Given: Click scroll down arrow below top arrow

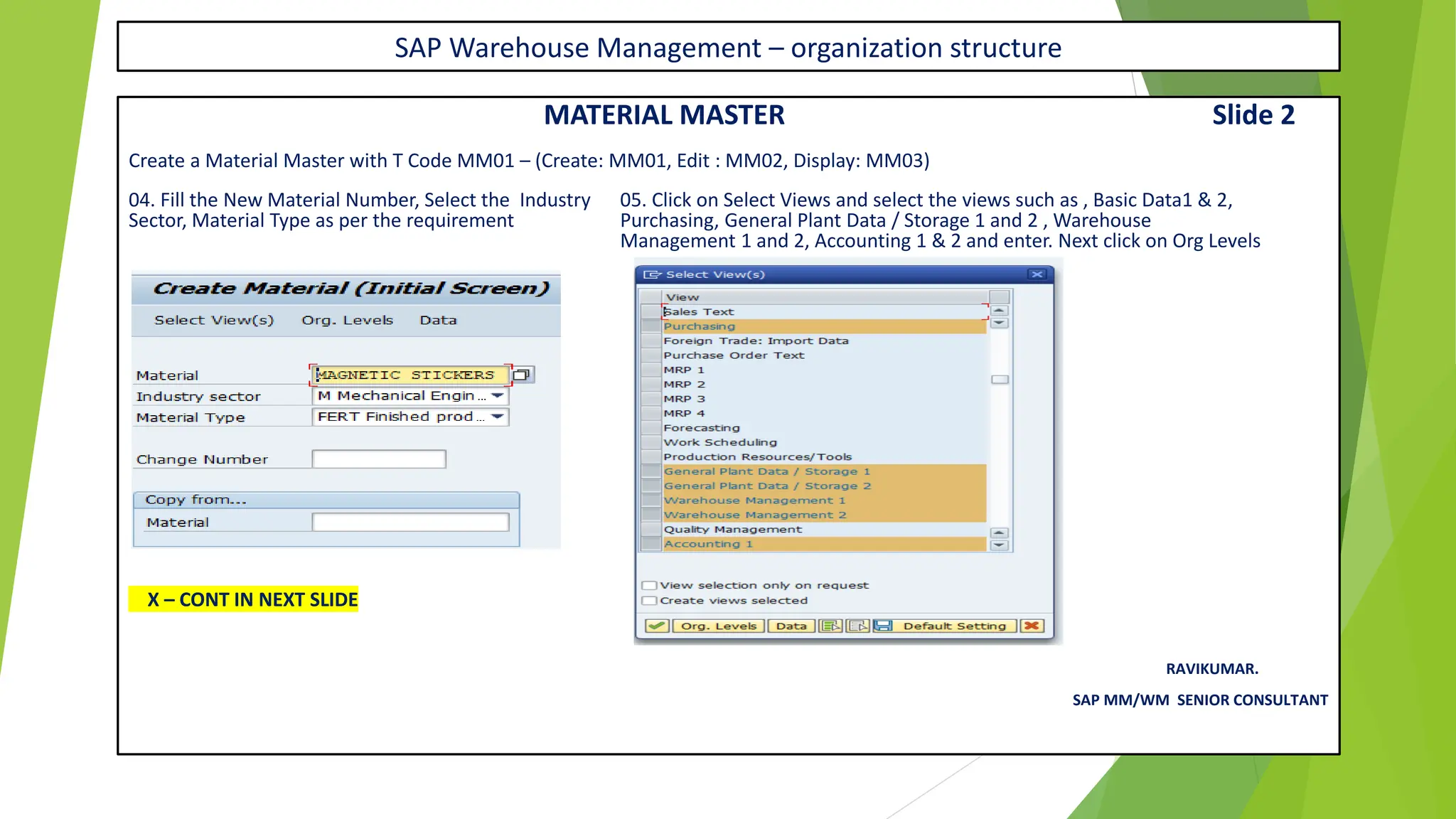Looking at the screenshot, I should [999, 323].
